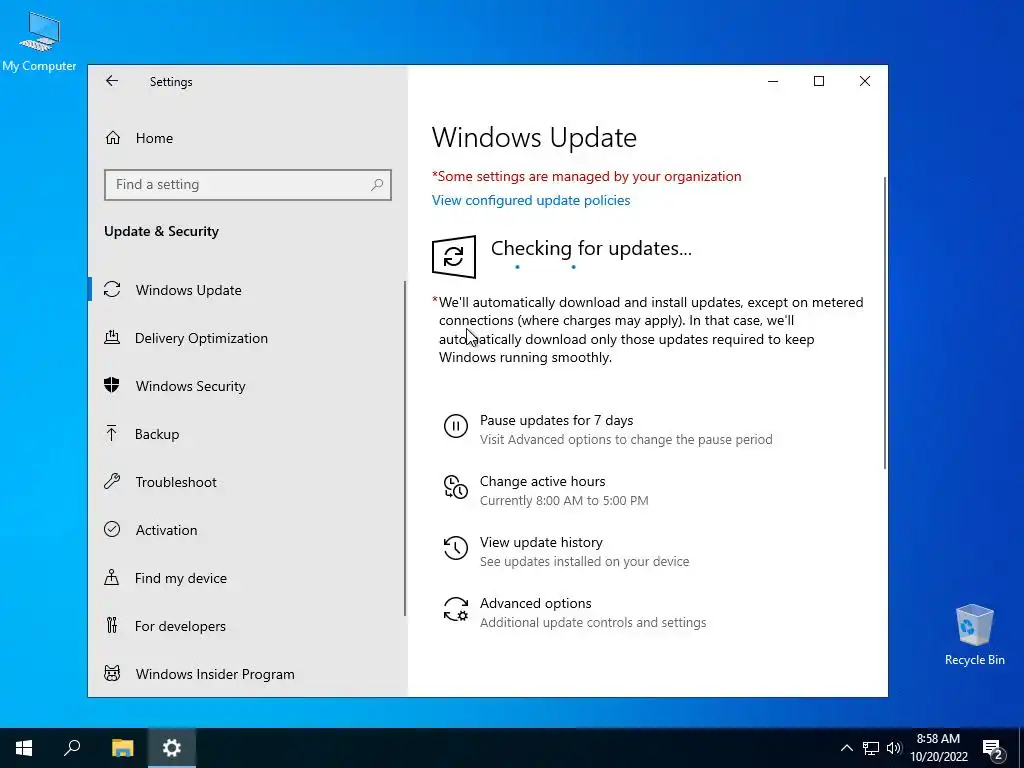The width and height of the screenshot is (1024, 768).
Task: Close the Settings window
Action: tap(865, 81)
